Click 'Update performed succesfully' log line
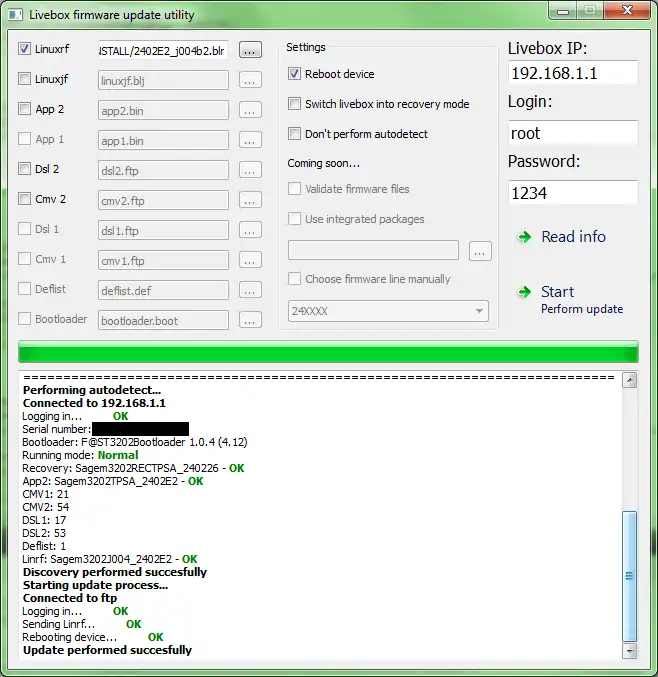This screenshot has height=677, width=658. coord(107,650)
